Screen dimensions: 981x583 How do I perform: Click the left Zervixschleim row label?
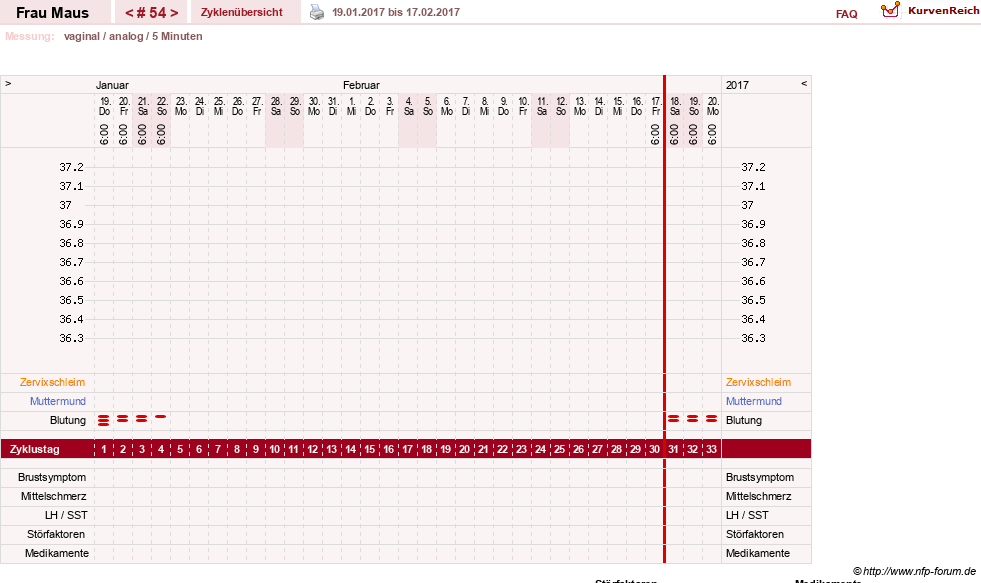click(53, 382)
